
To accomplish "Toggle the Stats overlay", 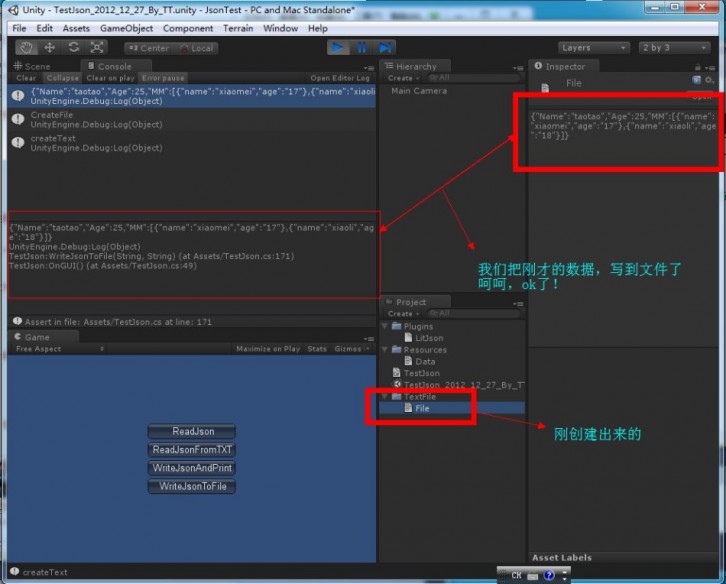I will pos(317,349).
